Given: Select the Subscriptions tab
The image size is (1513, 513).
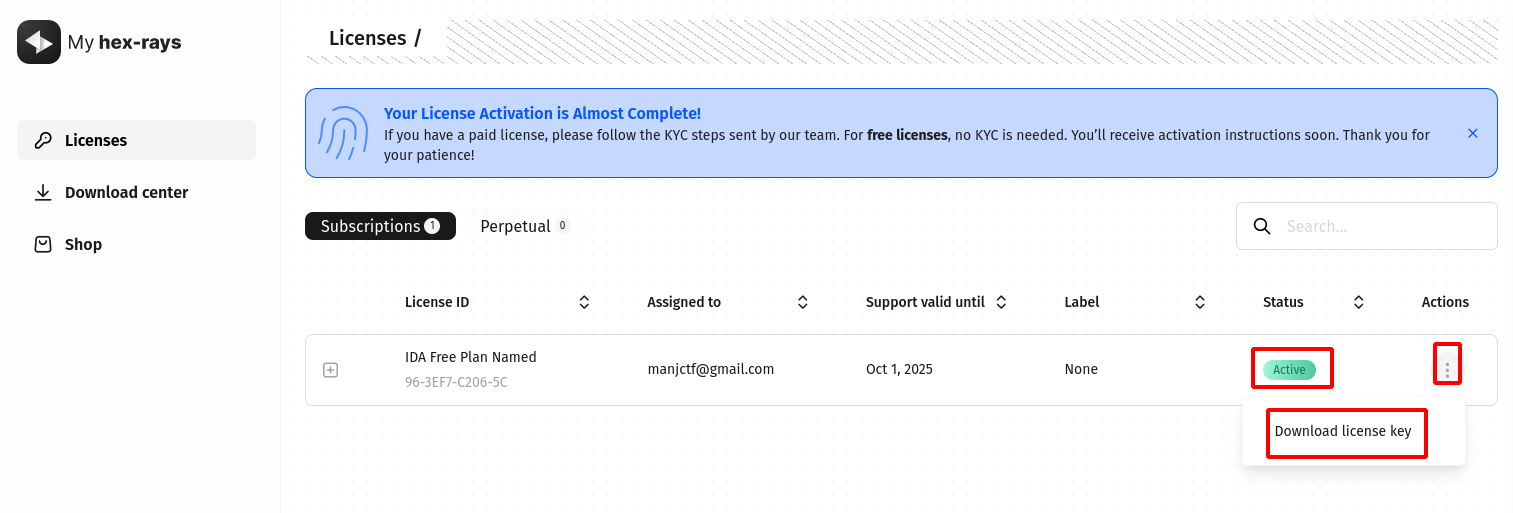Looking at the screenshot, I should point(380,226).
